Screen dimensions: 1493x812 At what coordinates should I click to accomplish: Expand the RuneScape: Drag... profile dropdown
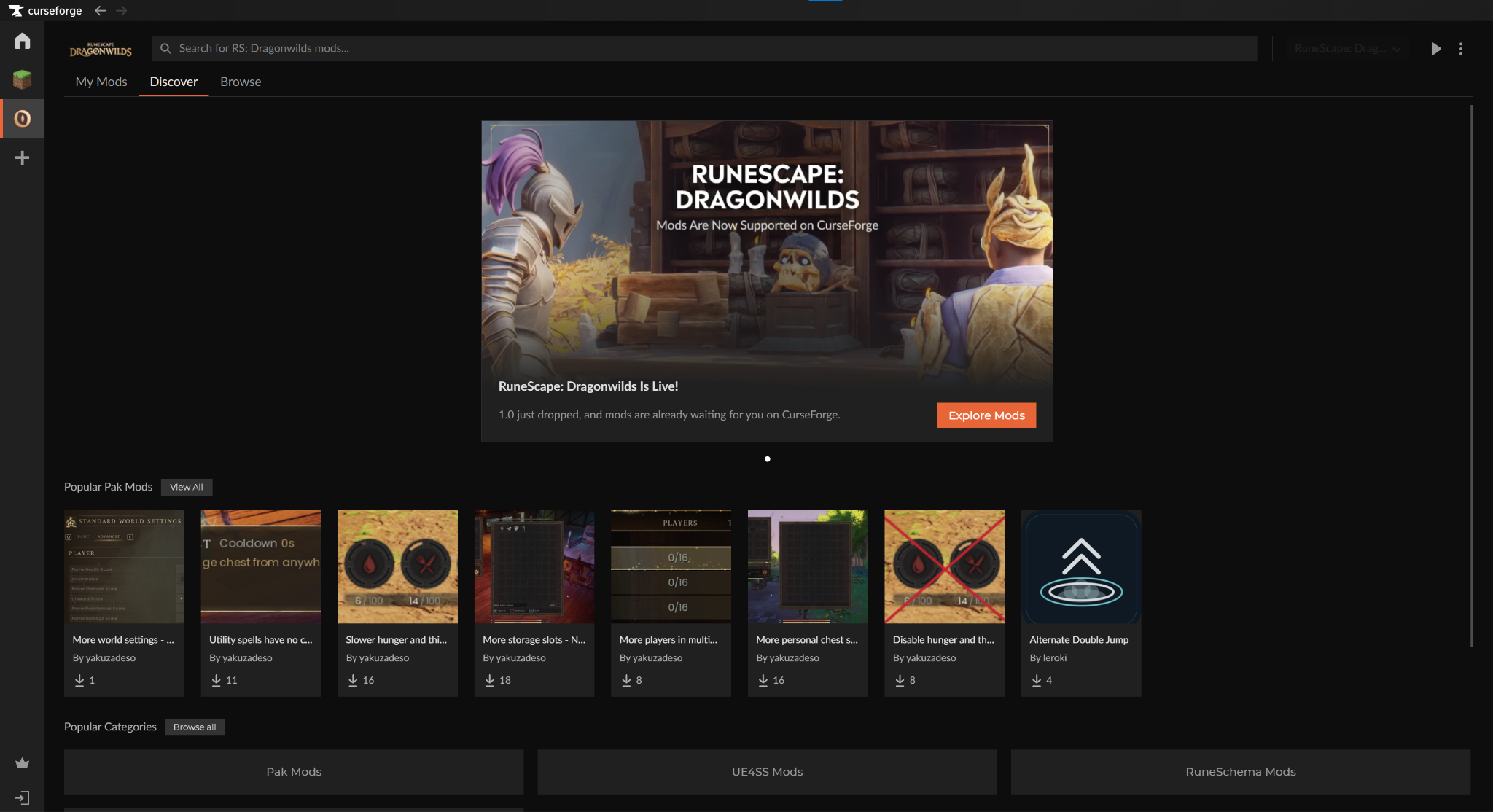coord(1348,49)
